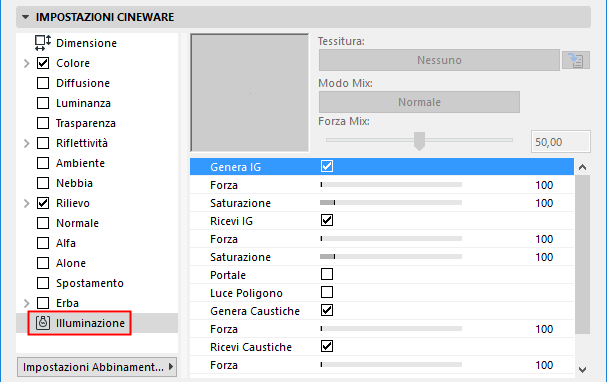This screenshot has height=382, width=607.
Task: Expand the Riflettività tree chevron
Action: coord(26,143)
